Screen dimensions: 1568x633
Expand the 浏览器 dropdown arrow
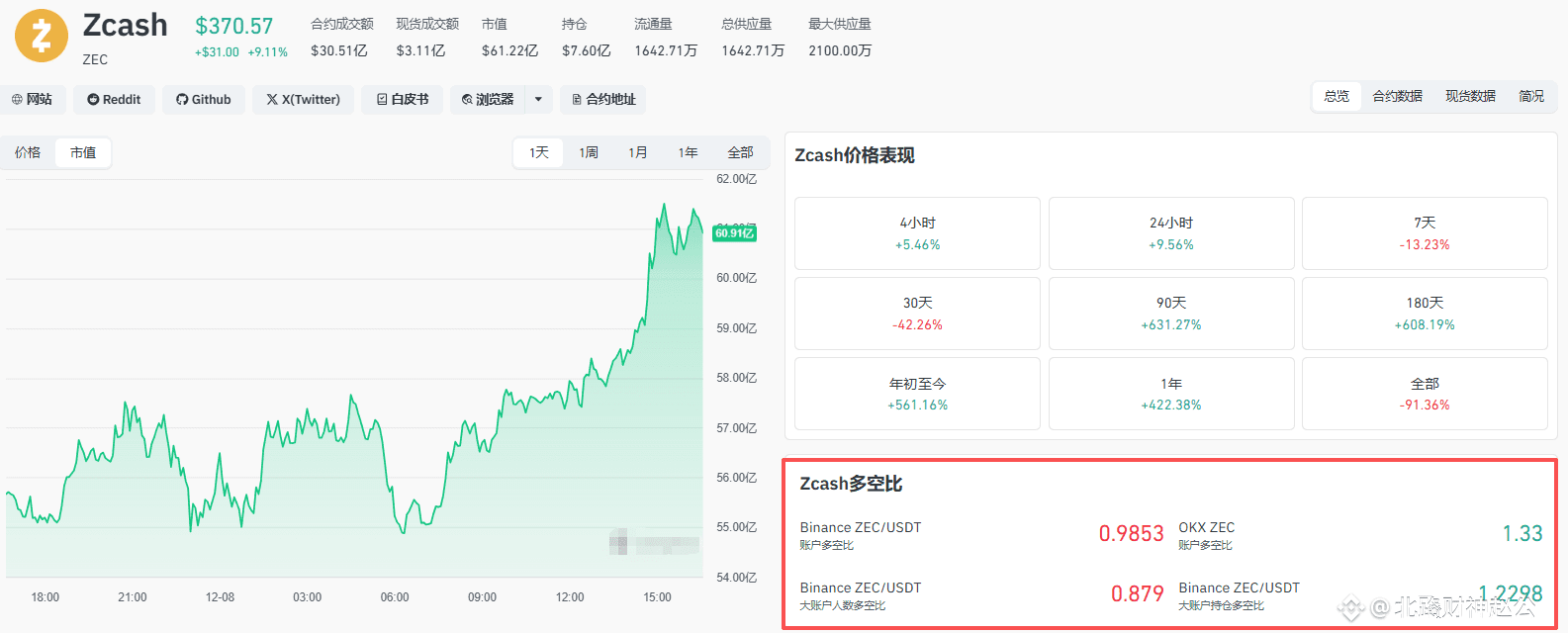click(x=538, y=99)
